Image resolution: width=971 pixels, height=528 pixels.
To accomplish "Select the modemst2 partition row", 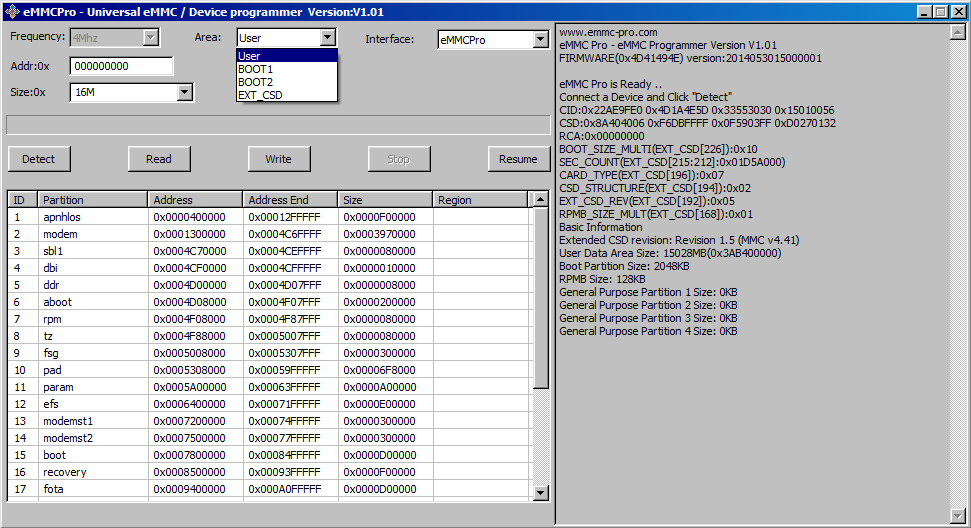I will 269,438.
